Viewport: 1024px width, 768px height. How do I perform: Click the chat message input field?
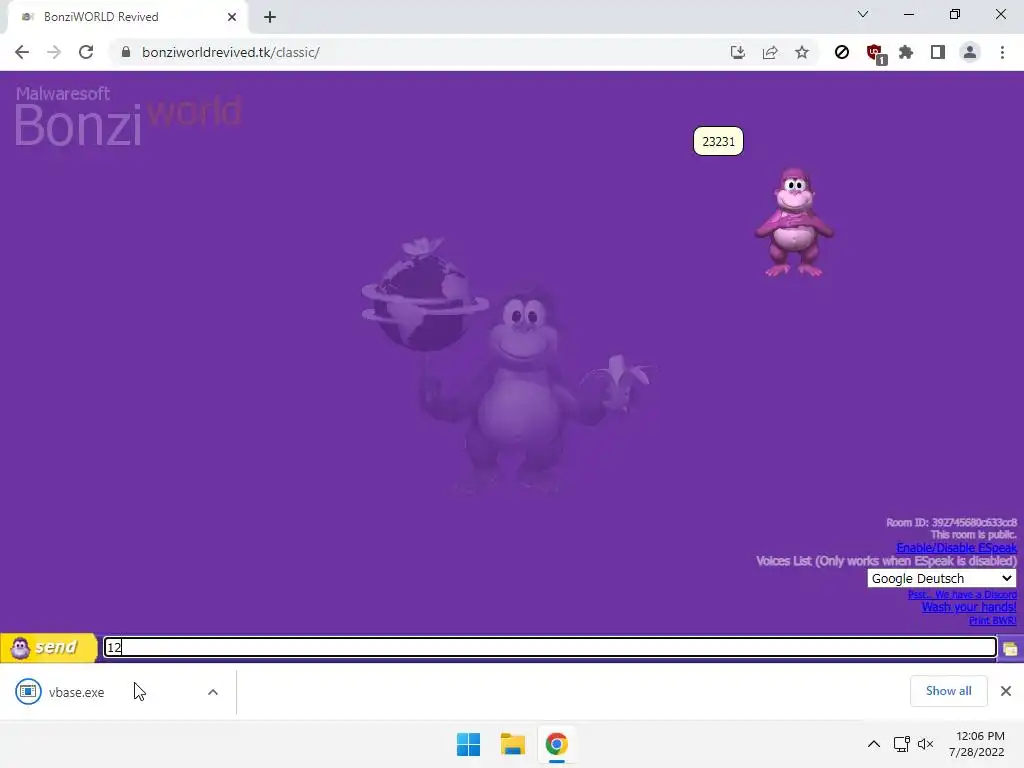point(550,647)
